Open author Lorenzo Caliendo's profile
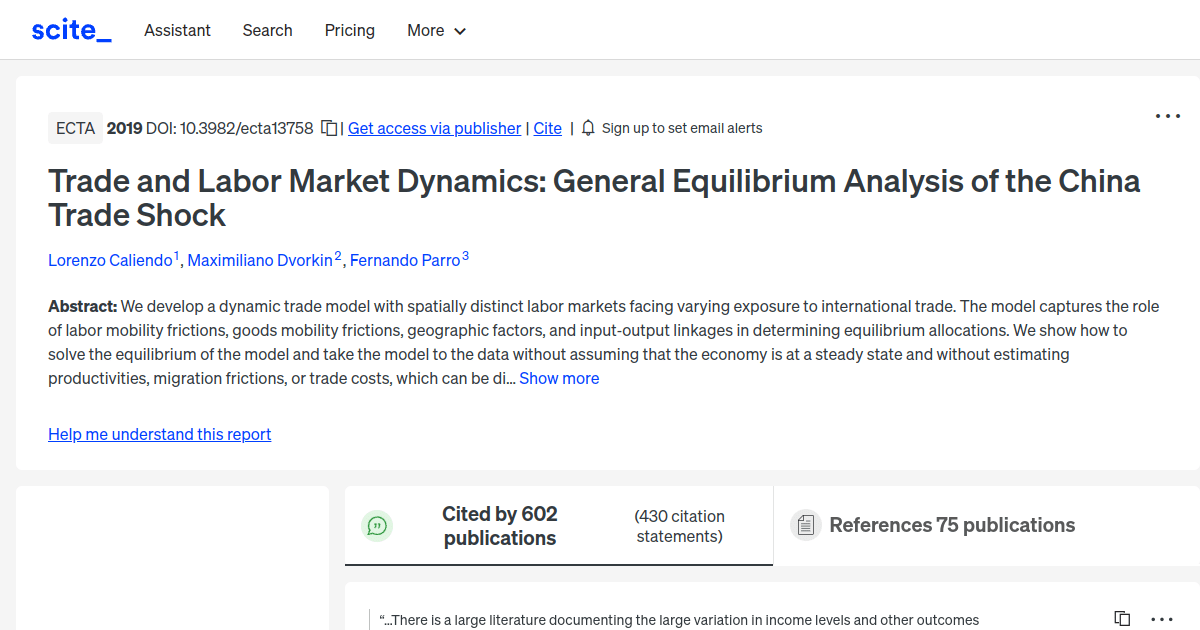The width and height of the screenshot is (1200, 630). (x=110, y=260)
